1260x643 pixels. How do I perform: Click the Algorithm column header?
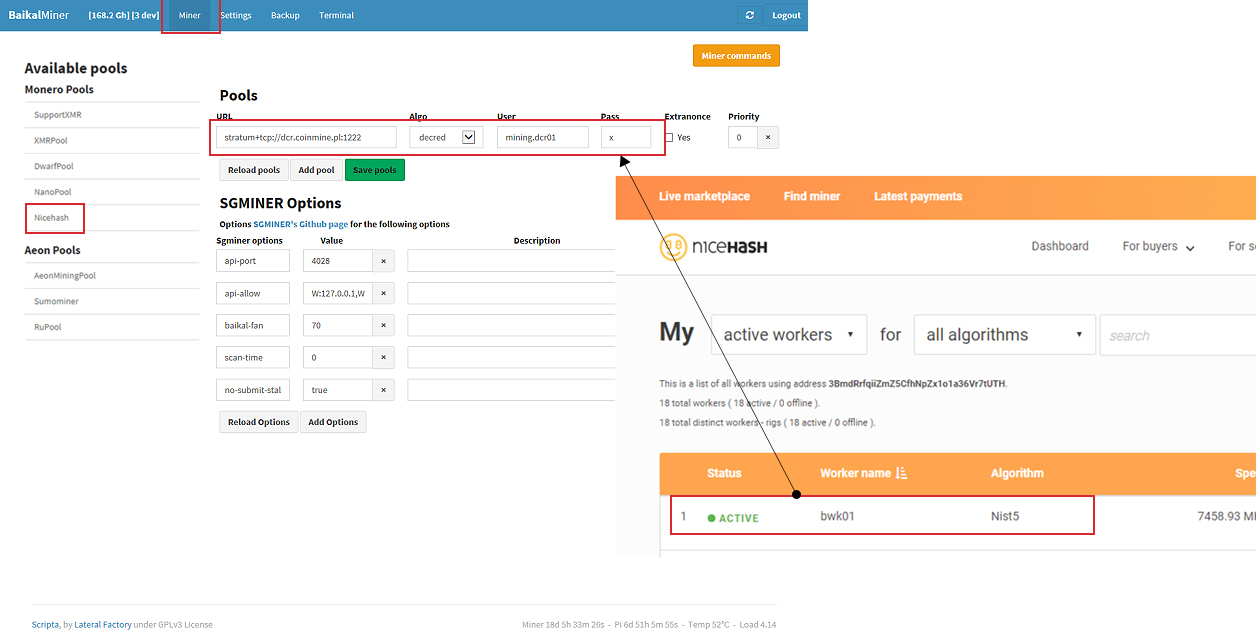pyautogui.click(x=1017, y=473)
